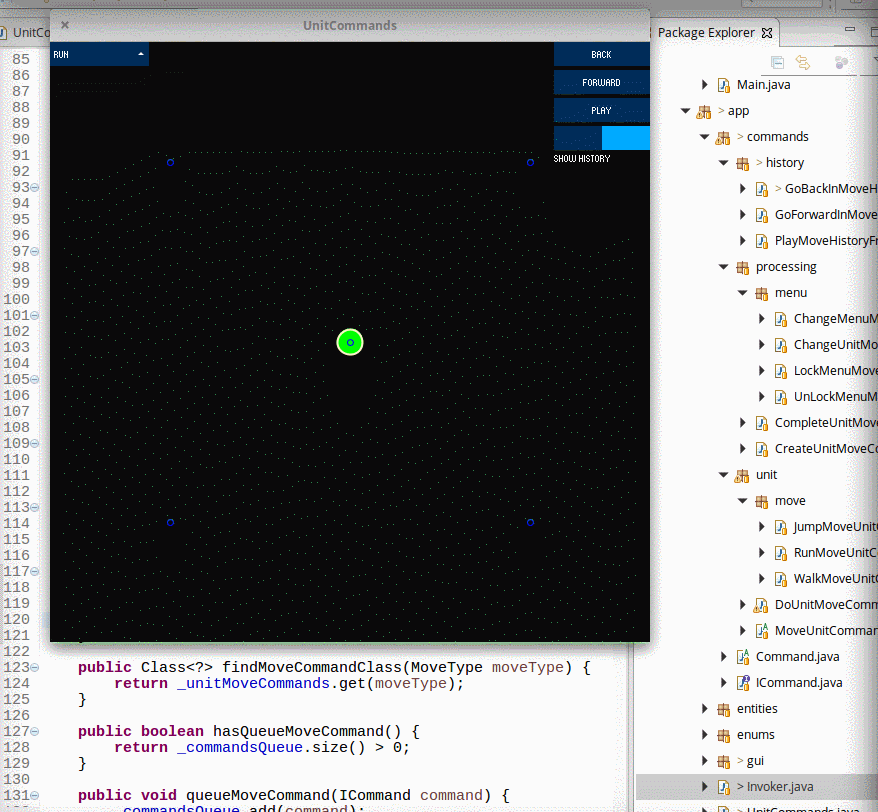Viewport: 878px width, 812px height.
Task: Expand the Invoker.java node
Action: coord(704,786)
